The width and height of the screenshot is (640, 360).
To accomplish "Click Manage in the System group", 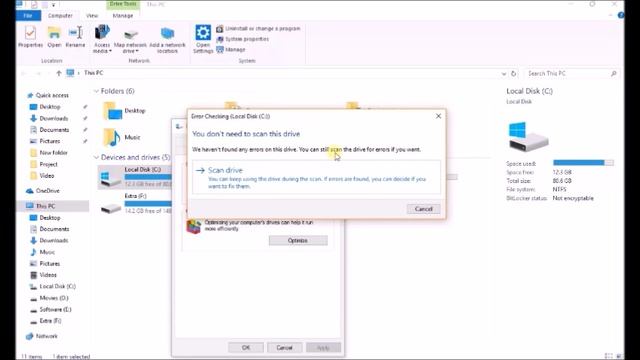I will [231, 49].
